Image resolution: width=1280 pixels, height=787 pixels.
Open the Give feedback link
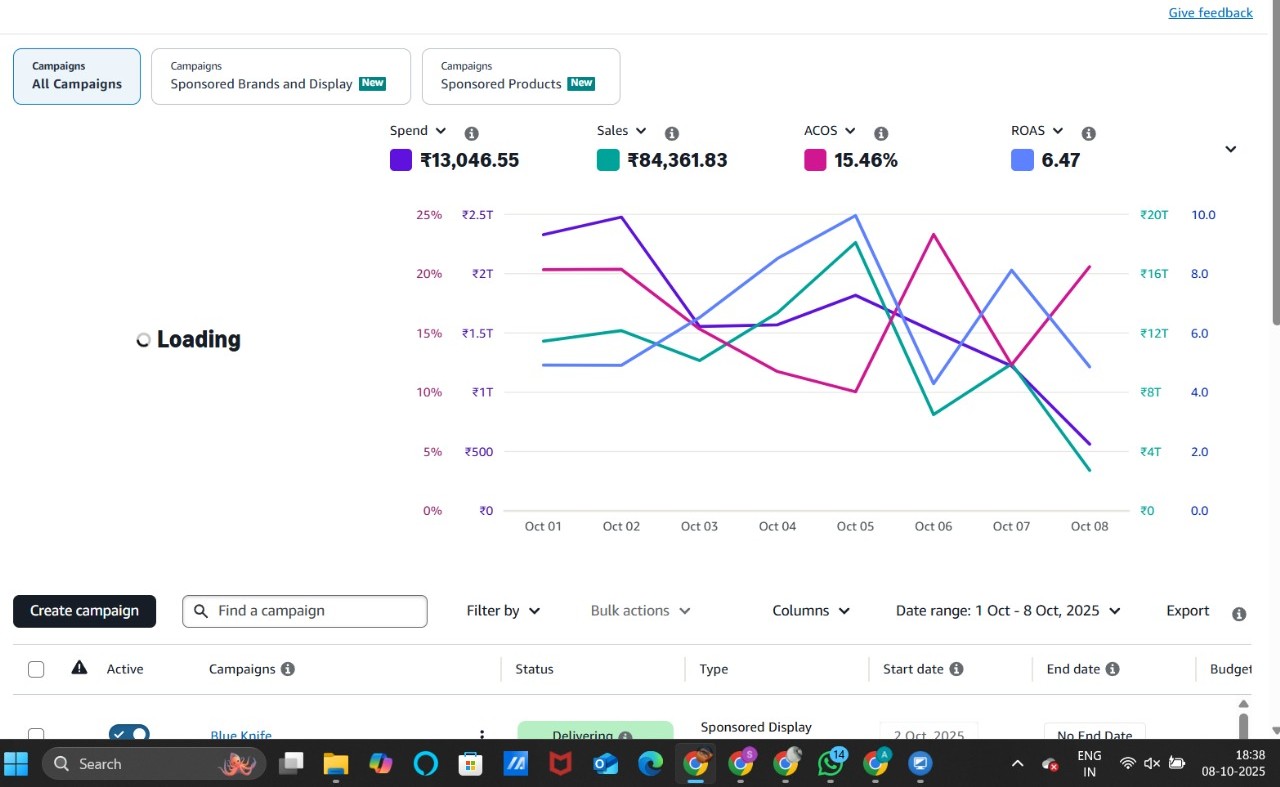(x=1210, y=13)
